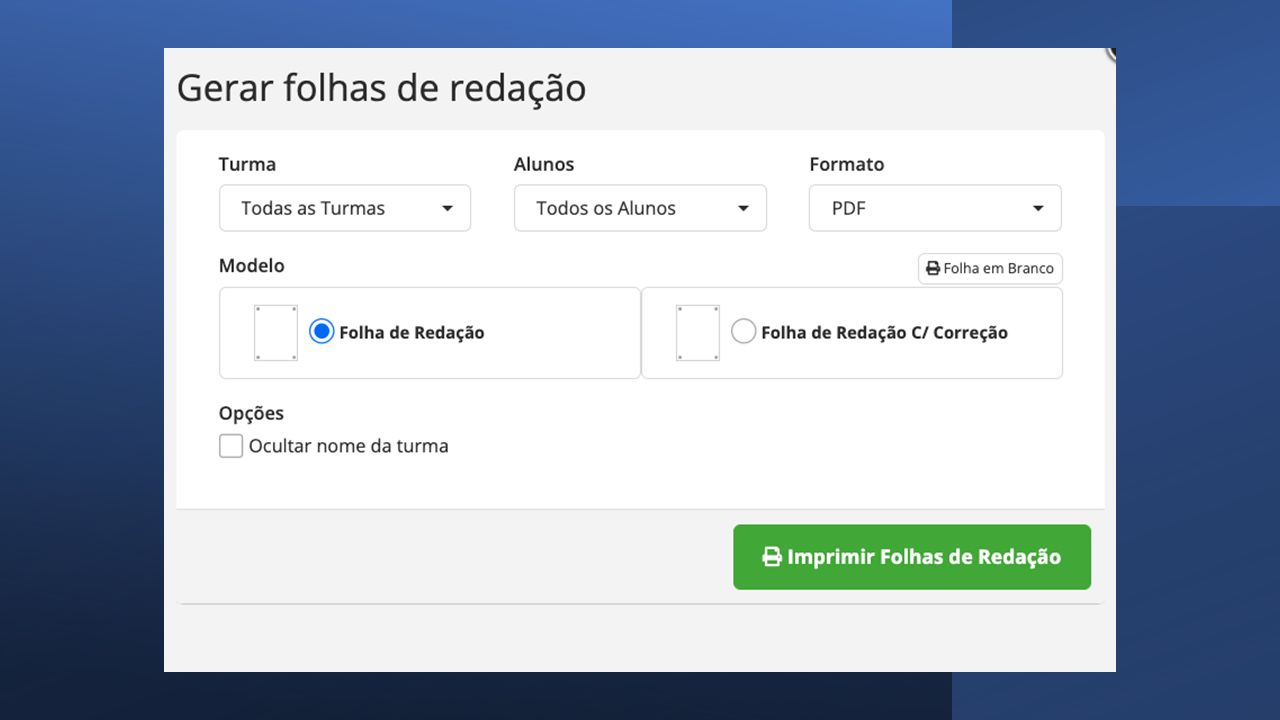Image resolution: width=1280 pixels, height=720 pixels.
Task: Select the Folha de Redação radio button
Action: point(321,332)
